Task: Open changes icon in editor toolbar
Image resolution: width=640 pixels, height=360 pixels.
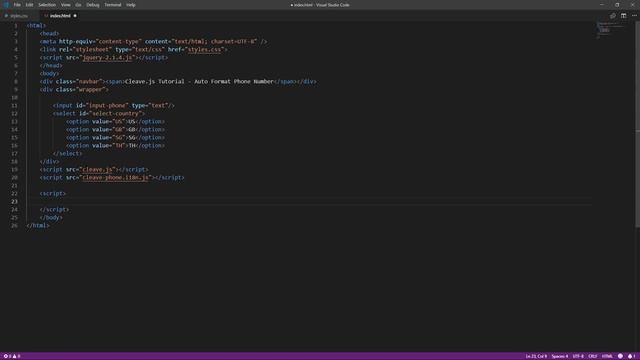Action: [x=613, y=16]
